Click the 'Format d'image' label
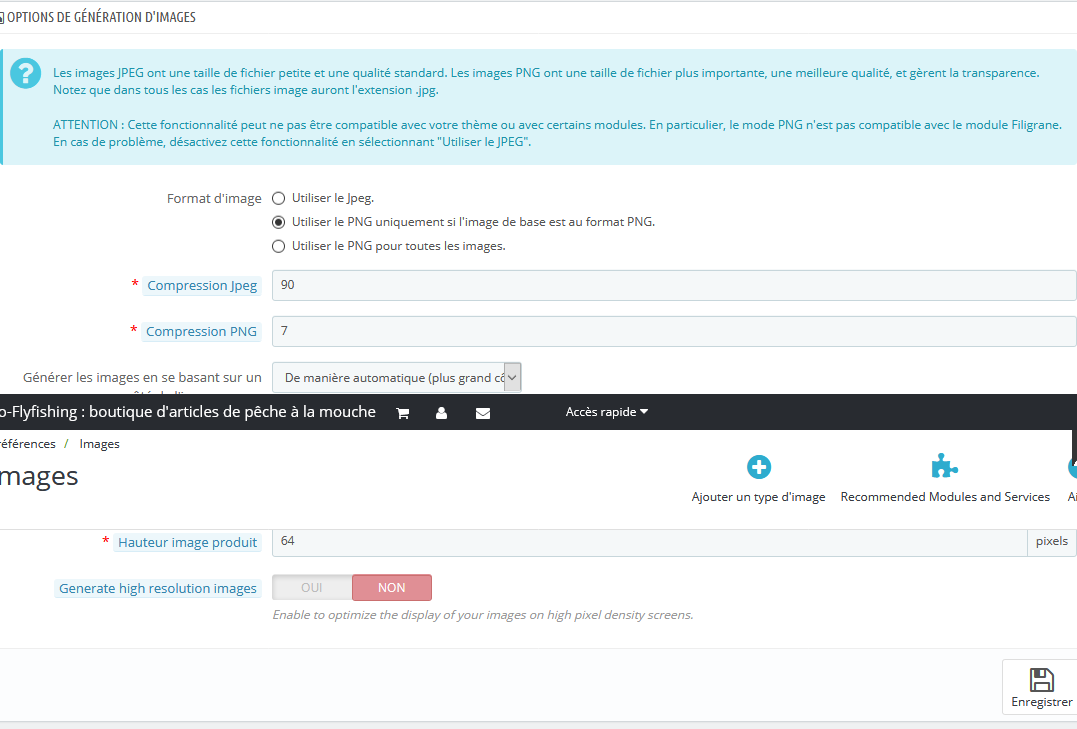 click(214, 199)
